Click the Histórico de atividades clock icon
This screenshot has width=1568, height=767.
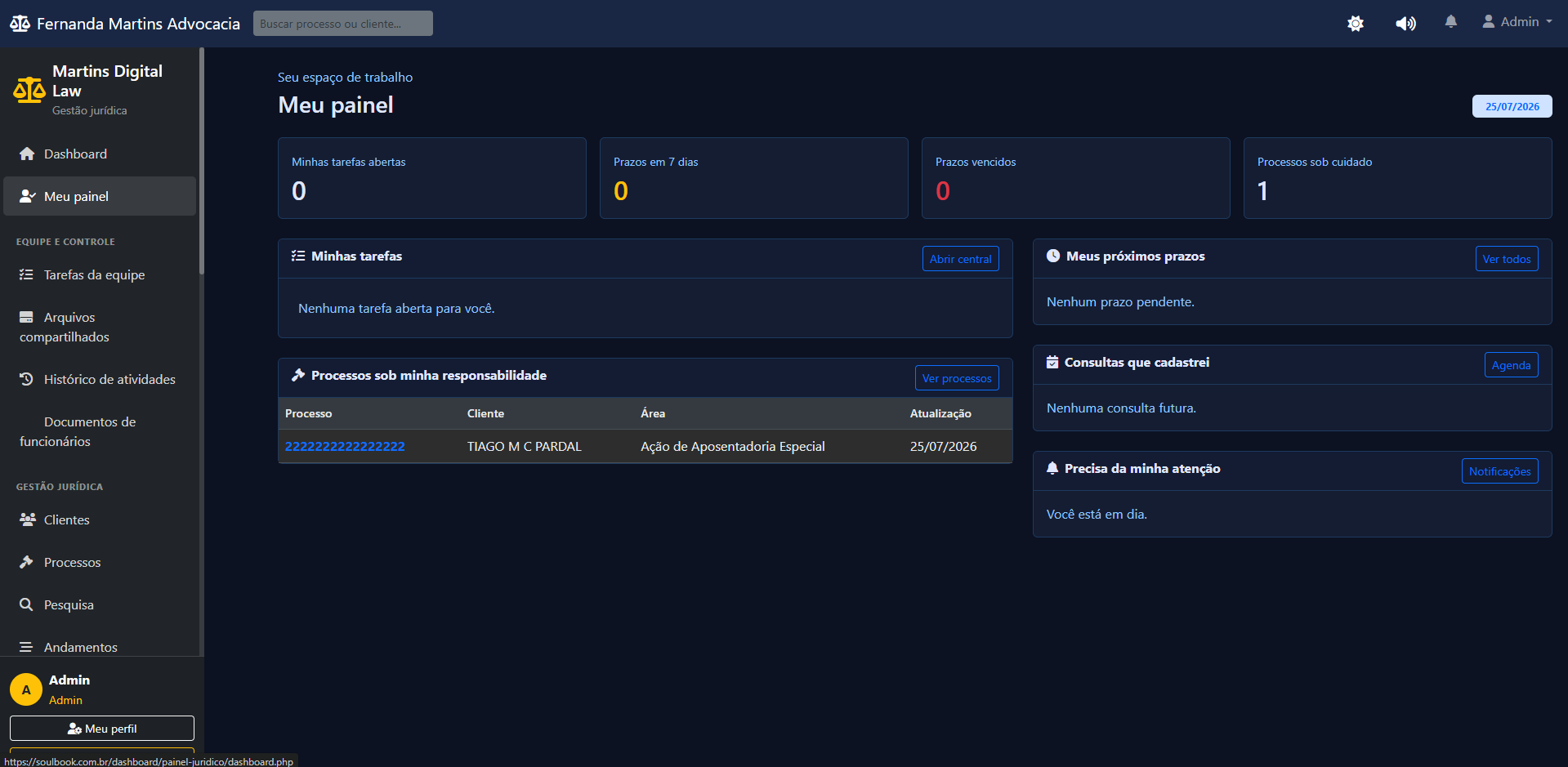click(26, 379)
